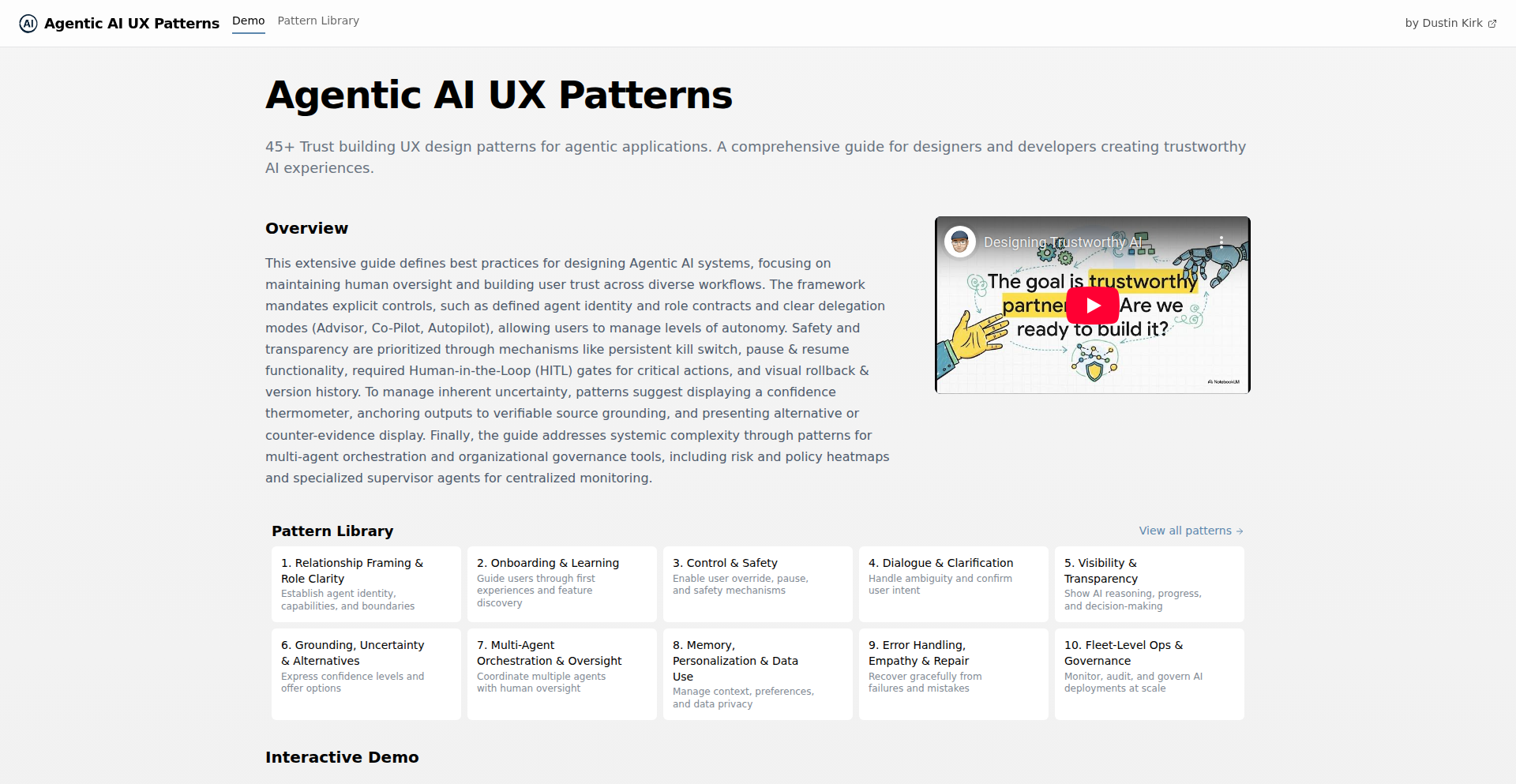Open the 'Relationship Framing & Role Clarity' card

pyautogui.click(x=366, y=584)
